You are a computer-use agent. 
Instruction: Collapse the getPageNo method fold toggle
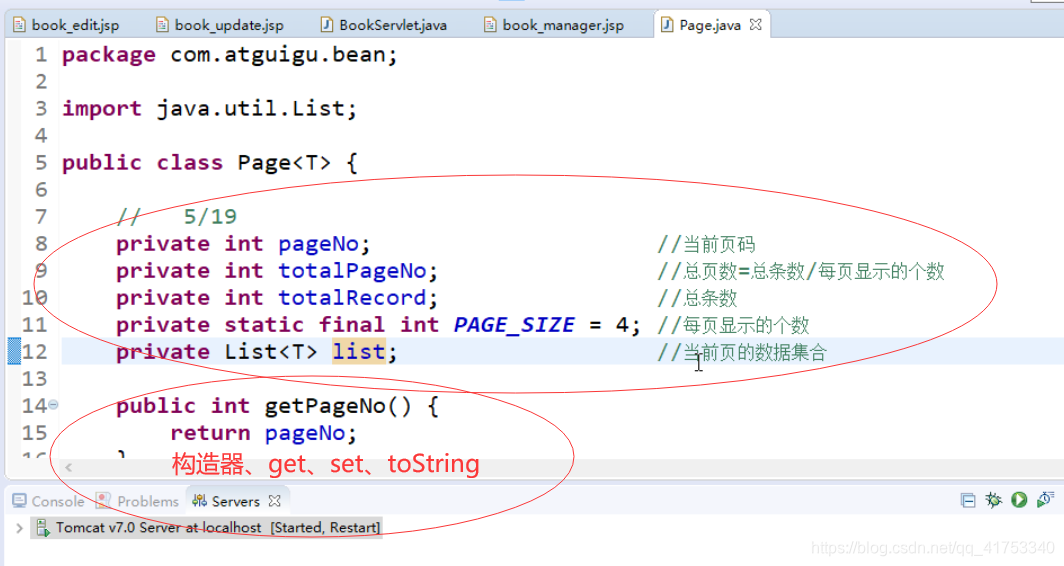53,404
